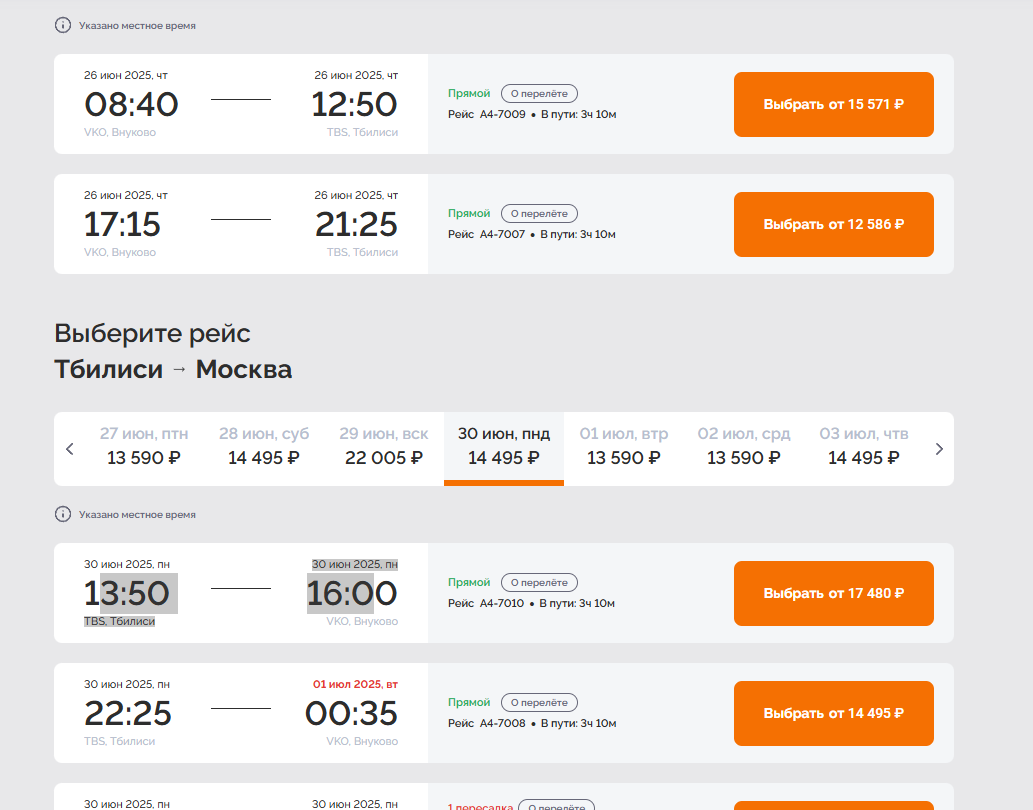The image size is (1033, 810).
Task: Open flight details for flight A4-7009
Action: point(539,94)
